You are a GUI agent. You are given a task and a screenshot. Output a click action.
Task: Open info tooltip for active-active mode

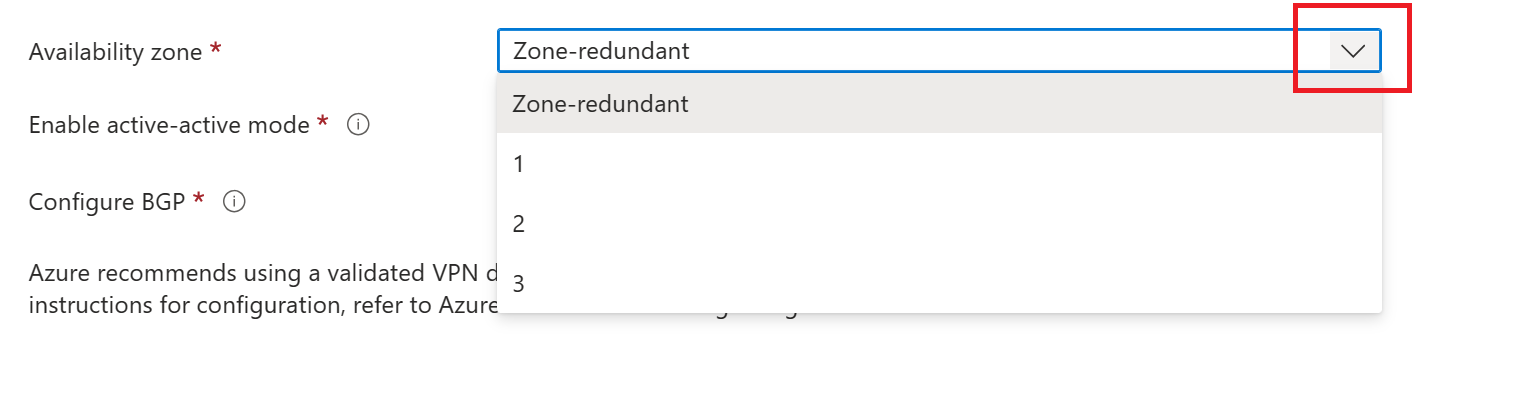coord(358,125)
